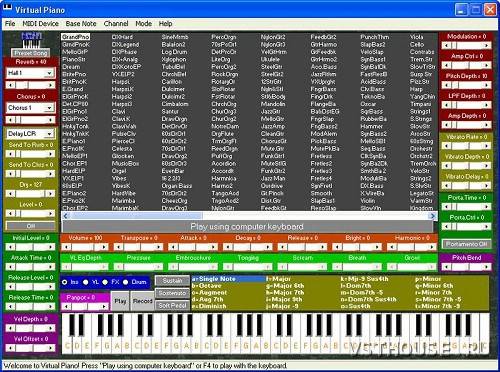500x372 pixels.
Task: Select the Drum radio button
Action: coord(126,282)
